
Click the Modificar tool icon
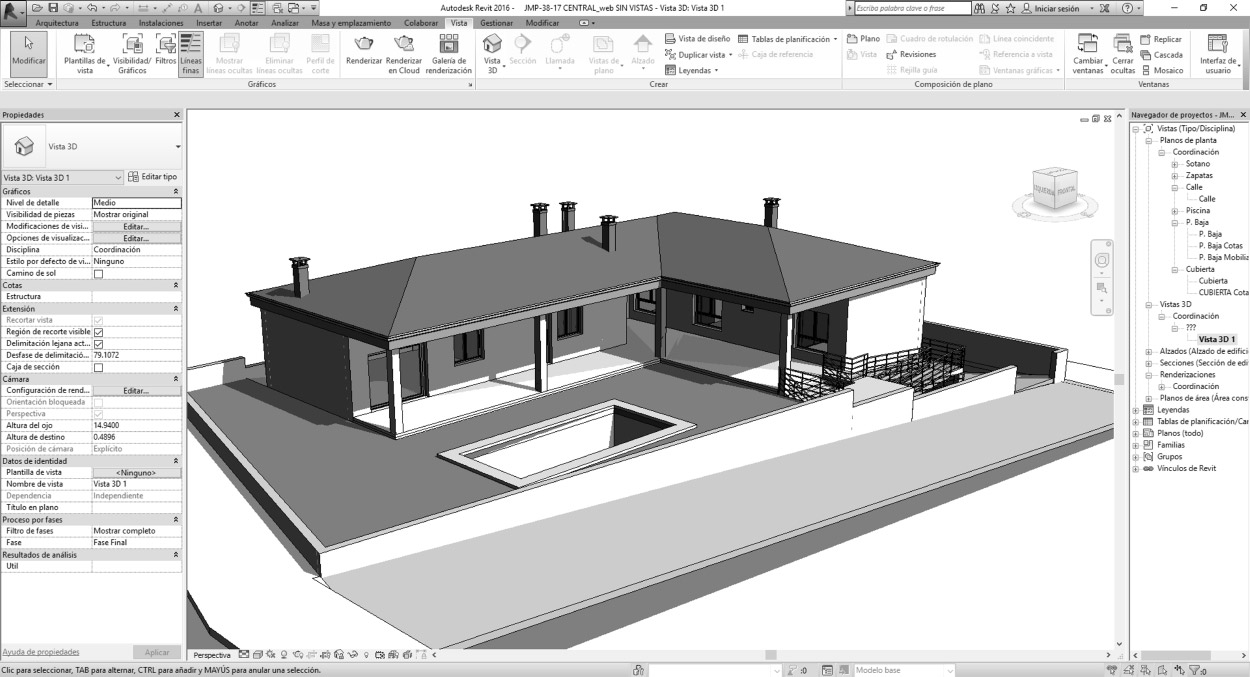pyautogui.click(x=28, y=47)
